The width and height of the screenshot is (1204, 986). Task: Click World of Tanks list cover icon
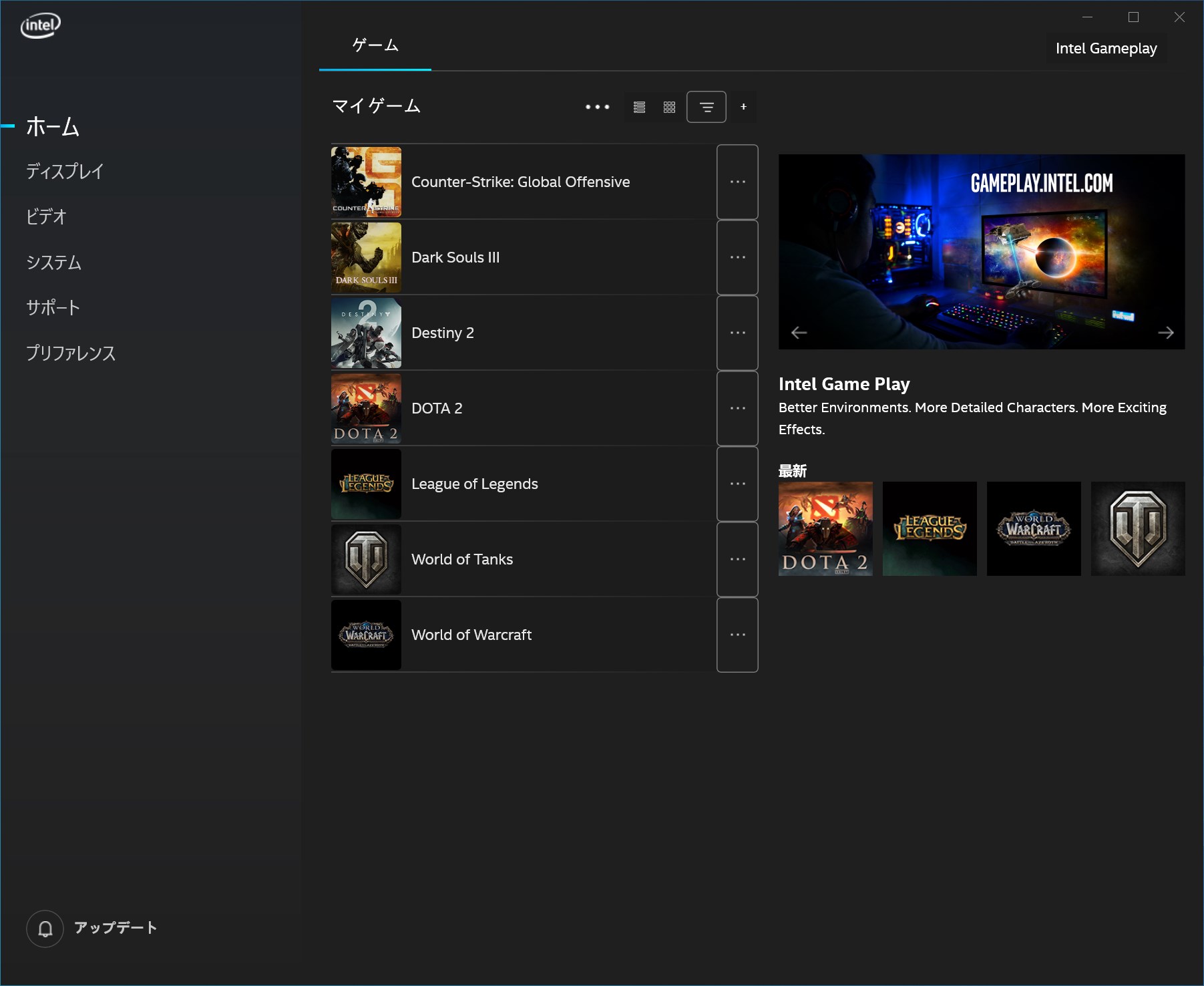coord(367,559)
